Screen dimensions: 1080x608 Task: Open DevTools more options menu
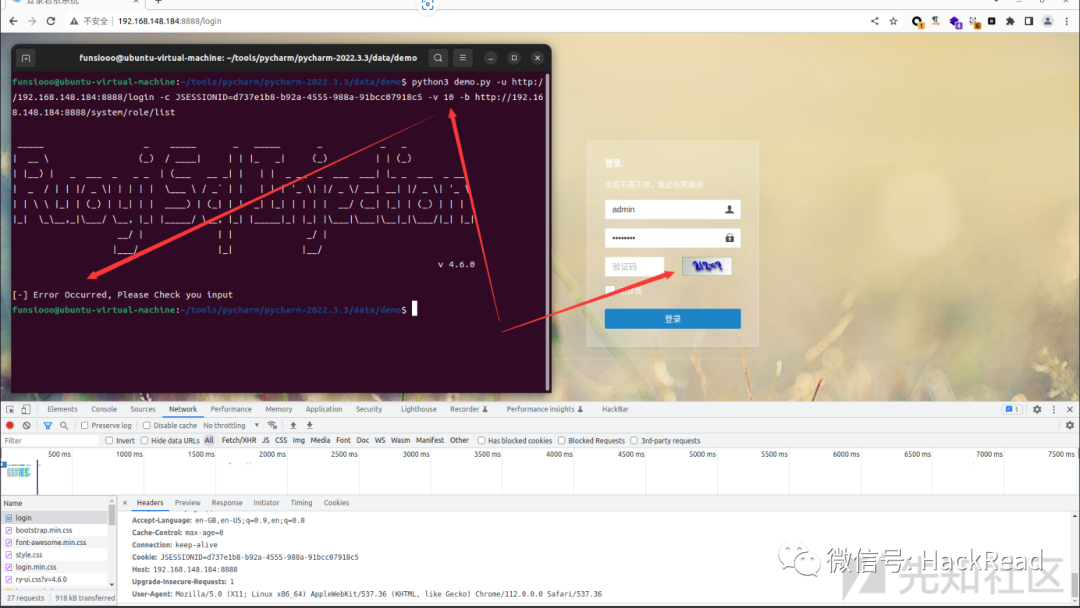[x=1054, y=409]
